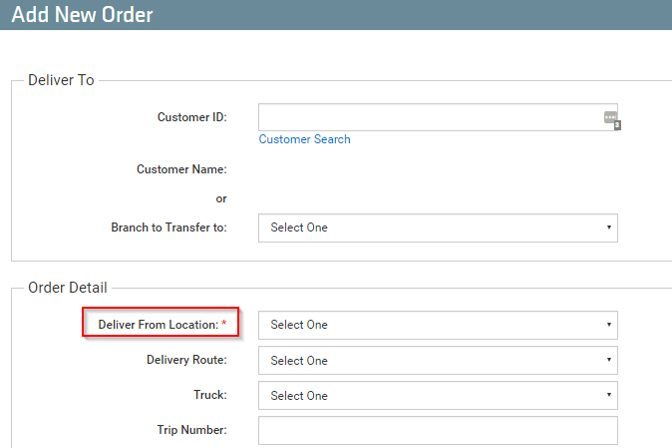Image resolution: width=672 pixels, height=448 pixels.
Task: Click the Branch to Transfer to label
Action: coord(169,227)
